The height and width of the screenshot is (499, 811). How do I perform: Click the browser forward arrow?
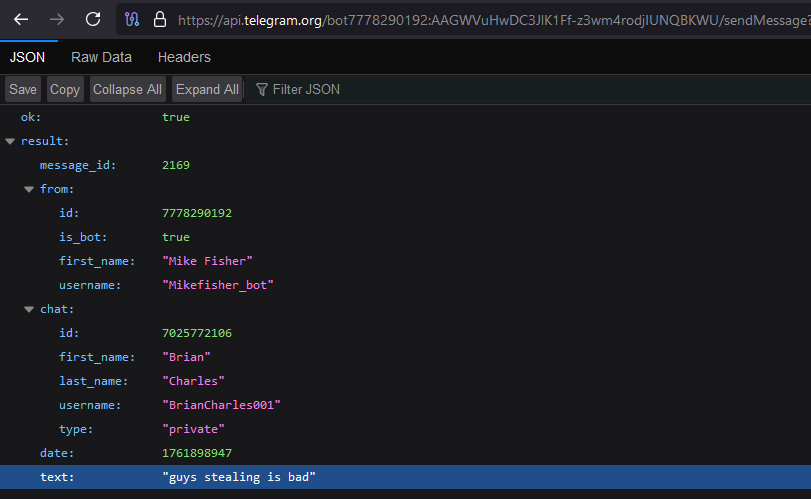(x=57, y=19)
